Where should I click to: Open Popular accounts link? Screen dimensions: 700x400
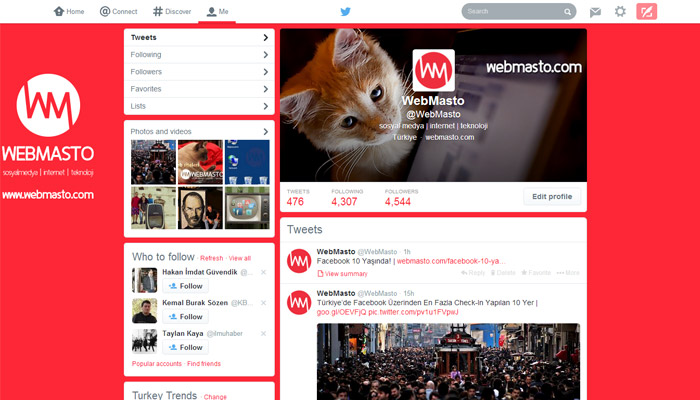(x=157, y=364)
